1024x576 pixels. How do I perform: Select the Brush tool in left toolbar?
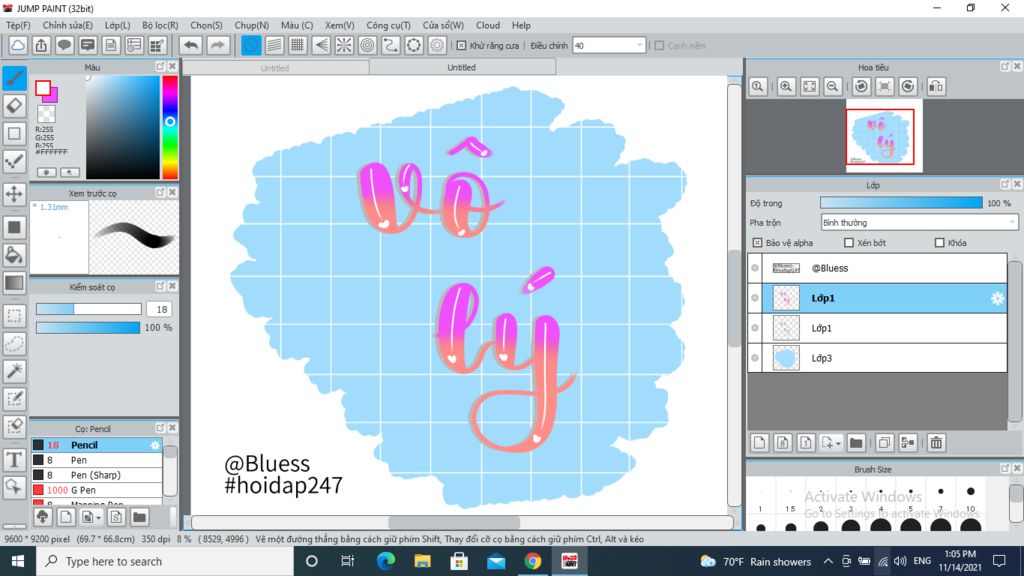(14, 78)
